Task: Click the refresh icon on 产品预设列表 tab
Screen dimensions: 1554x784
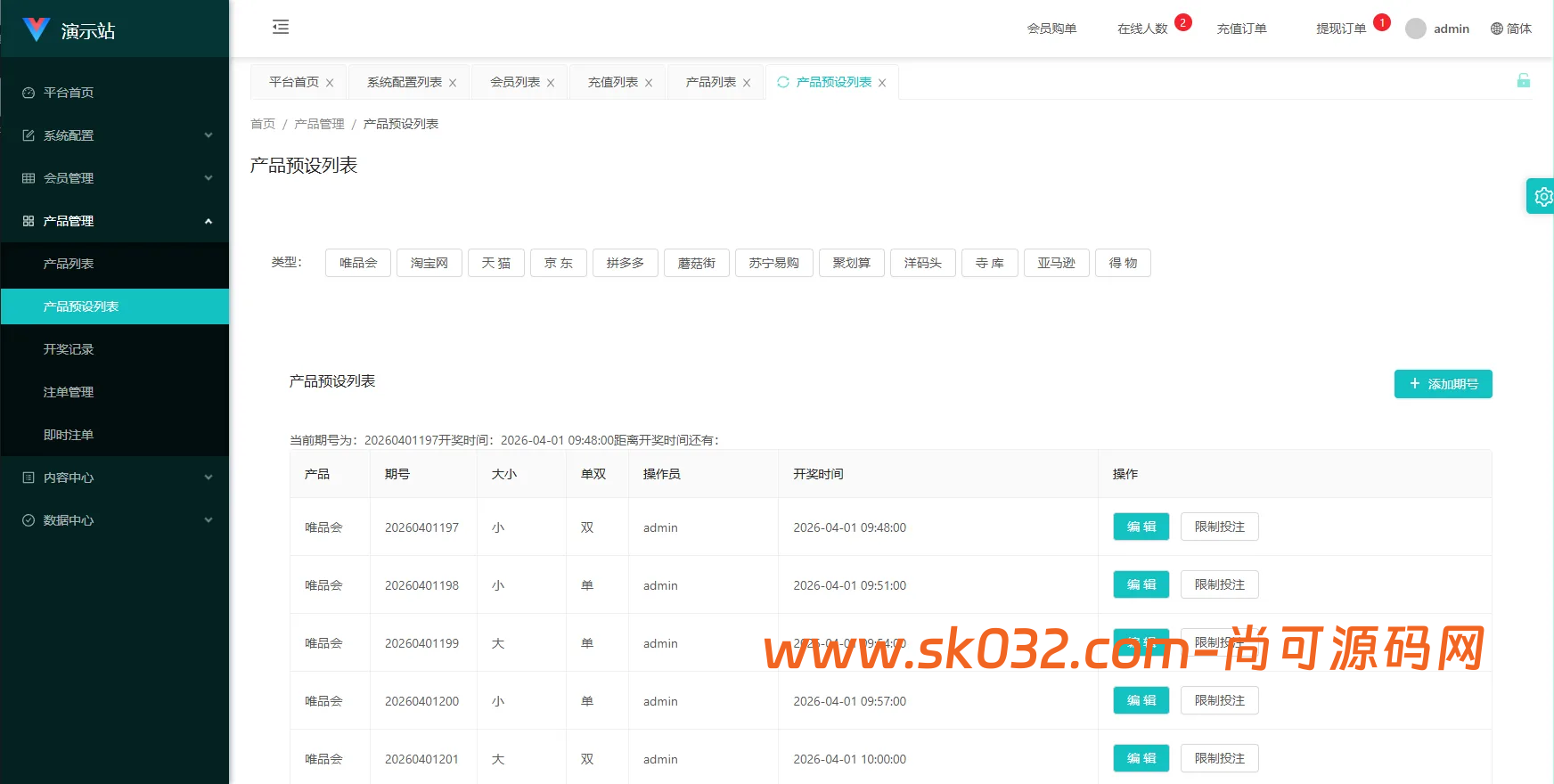Action: pos(783,82)
